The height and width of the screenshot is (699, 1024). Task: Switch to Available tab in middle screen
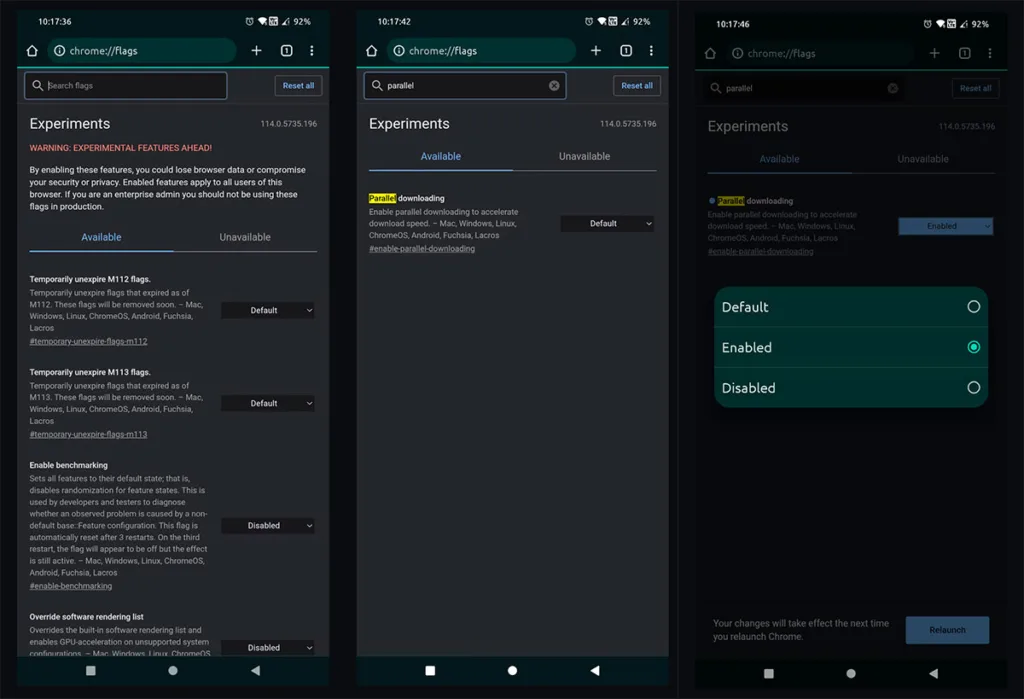coord(441,156)
